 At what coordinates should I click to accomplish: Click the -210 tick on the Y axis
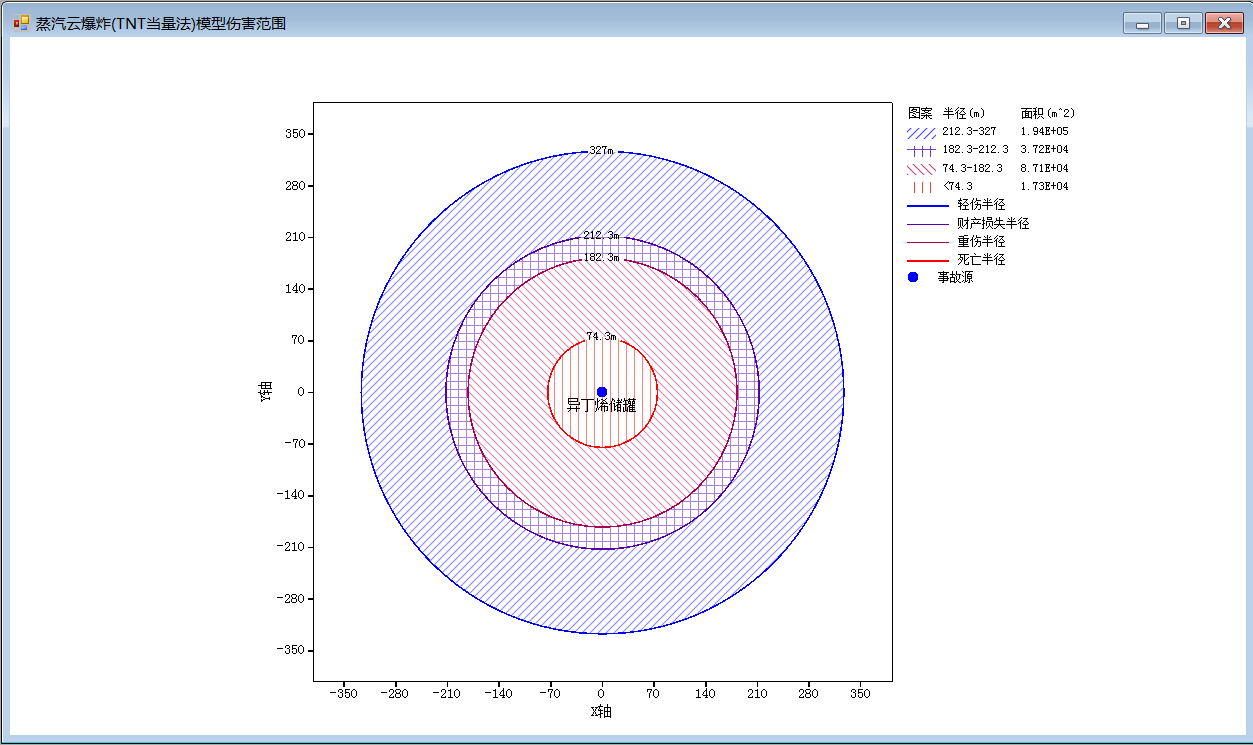click(x=293, y=547)
